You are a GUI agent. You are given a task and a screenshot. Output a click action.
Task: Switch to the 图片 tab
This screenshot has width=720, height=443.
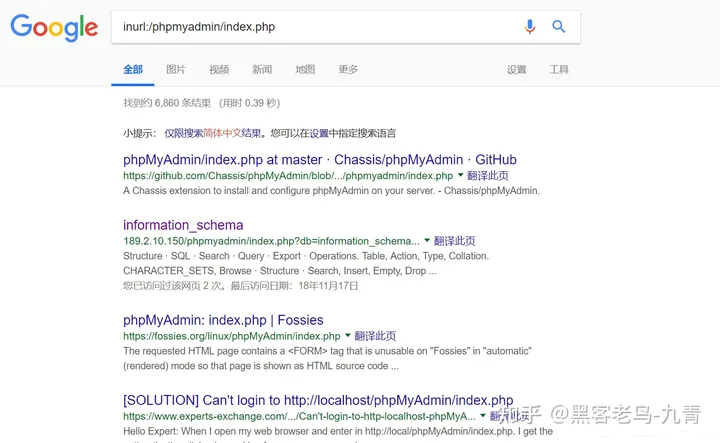(x=176, y=69)
